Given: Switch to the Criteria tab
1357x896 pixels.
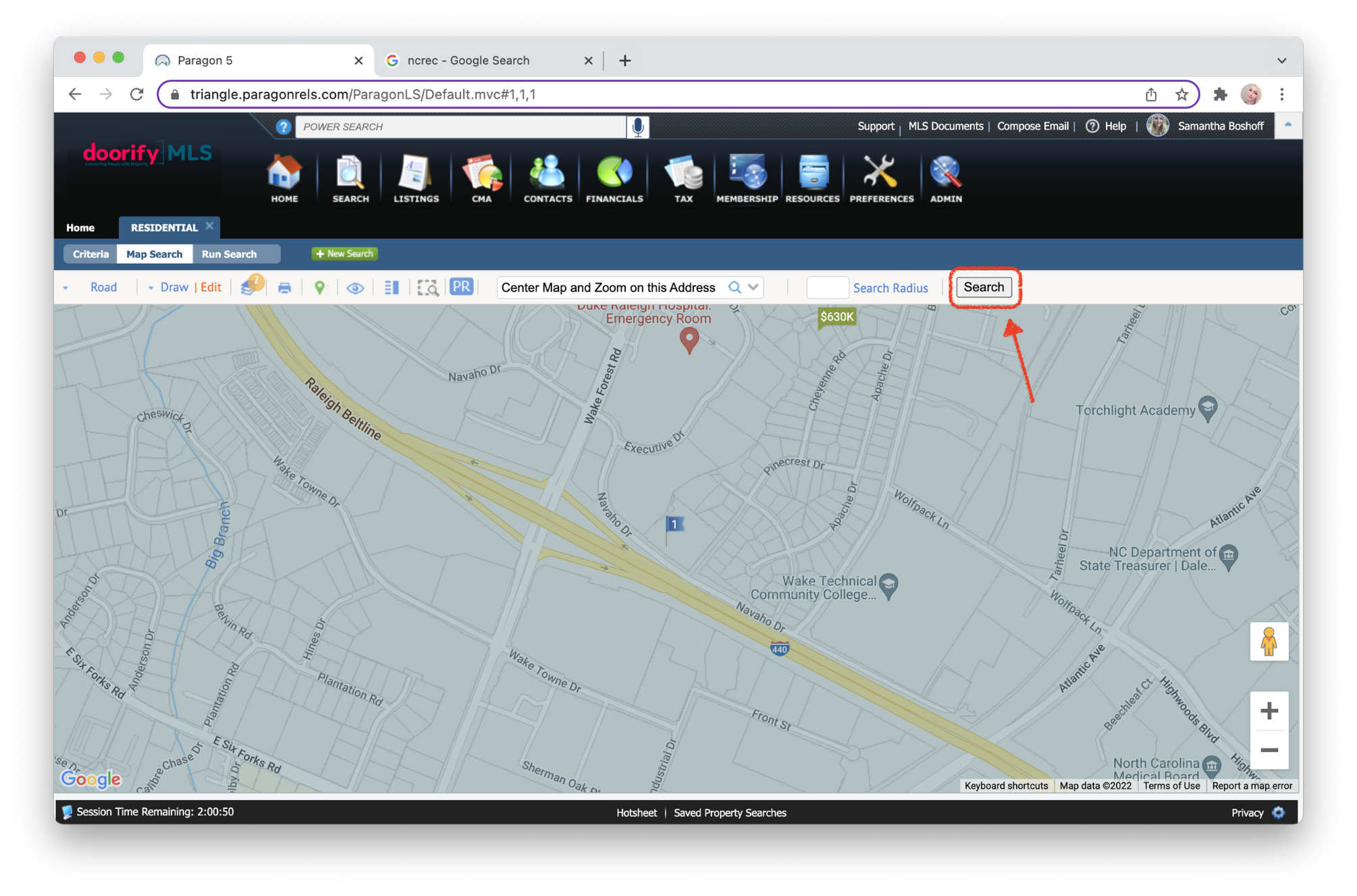Looking at the screenshot, I should [x=90, y=254].
